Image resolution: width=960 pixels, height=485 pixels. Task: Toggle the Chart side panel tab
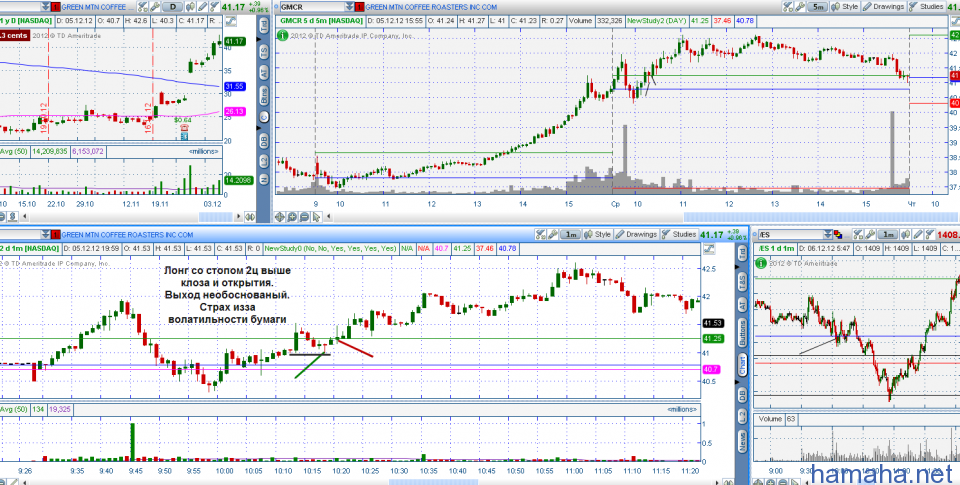(x=743, y=367)
